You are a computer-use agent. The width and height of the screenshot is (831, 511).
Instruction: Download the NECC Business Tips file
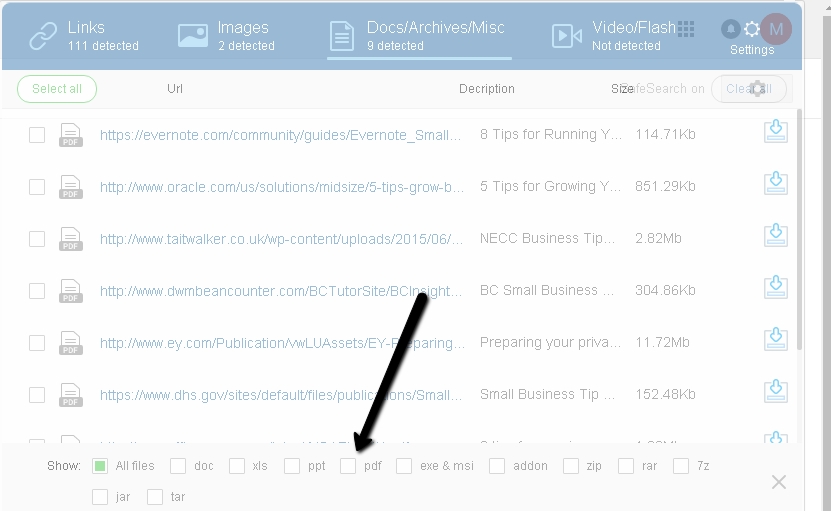[775, 236]
